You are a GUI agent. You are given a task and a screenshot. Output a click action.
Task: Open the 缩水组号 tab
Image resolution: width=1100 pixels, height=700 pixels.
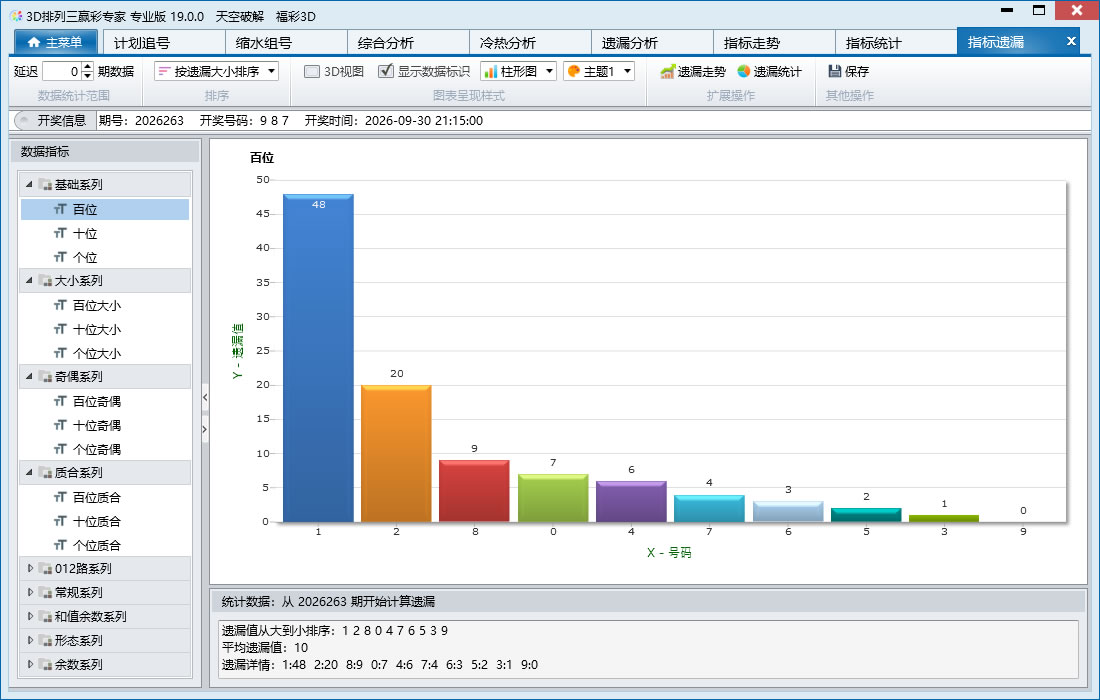pos(286,42)
